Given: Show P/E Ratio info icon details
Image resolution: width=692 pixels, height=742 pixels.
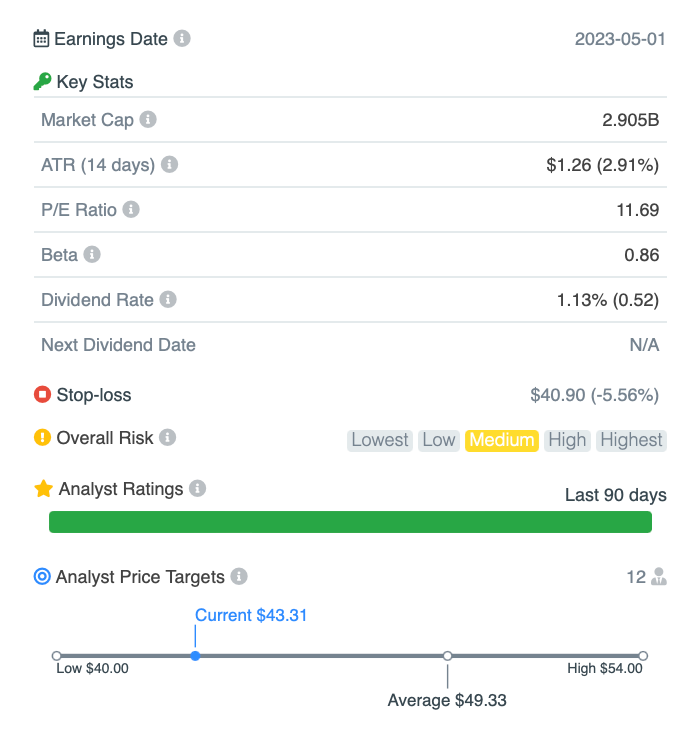Looking at the screenshot, I should click(x=131, y=209).
